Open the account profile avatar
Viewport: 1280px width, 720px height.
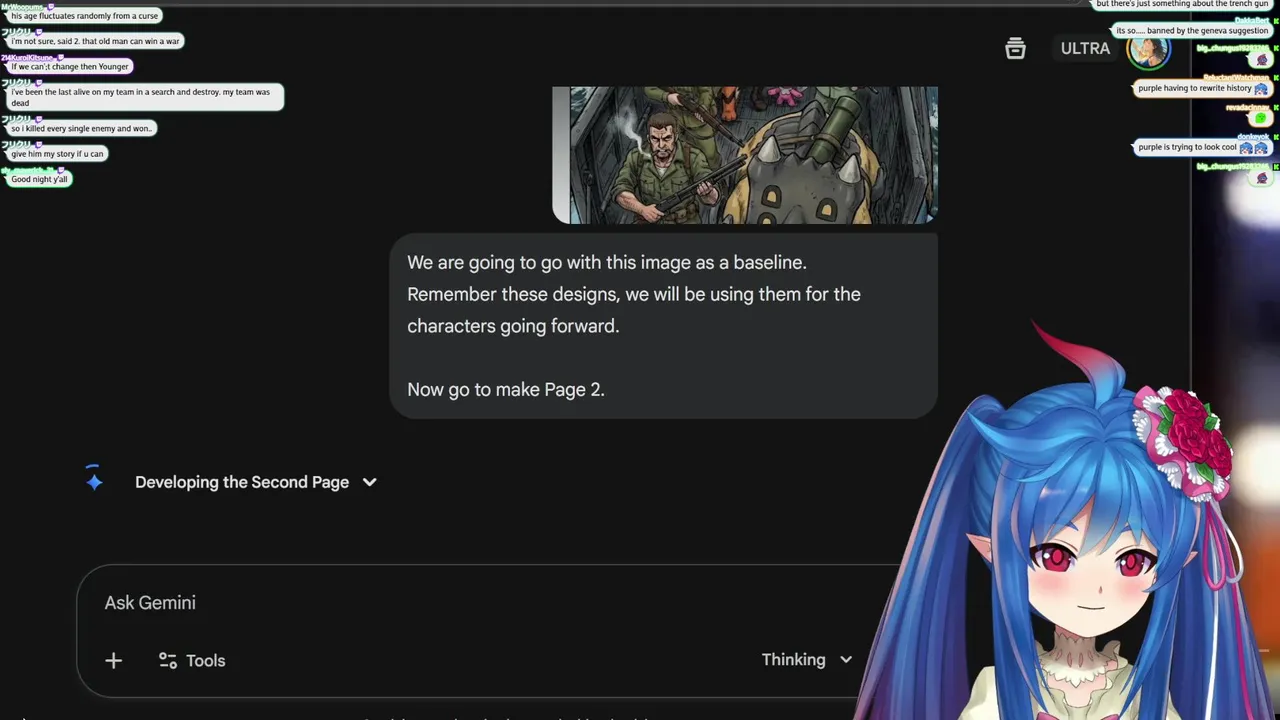tap(1148, 48)
